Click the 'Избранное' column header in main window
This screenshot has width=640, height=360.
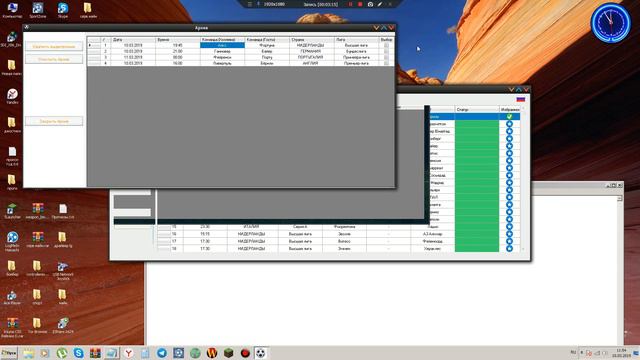[x=510, y=109]
